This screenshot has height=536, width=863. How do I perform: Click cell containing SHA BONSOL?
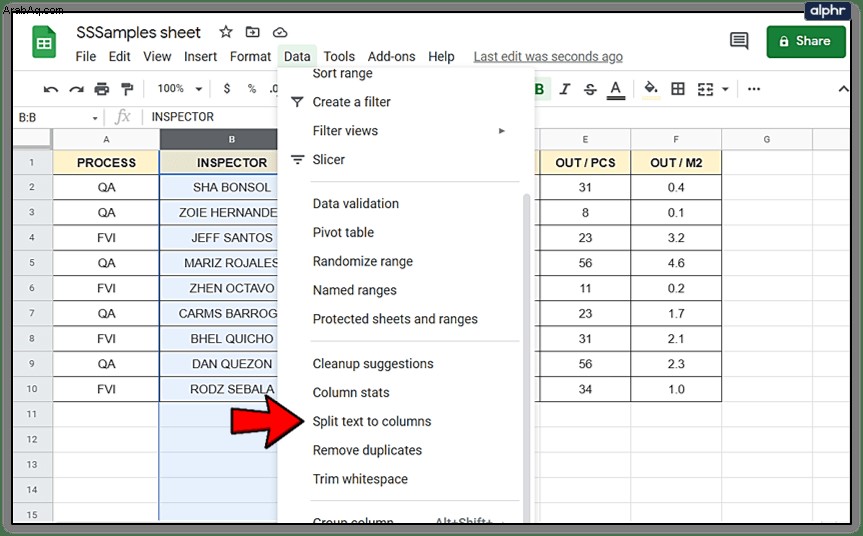click(x=219, y=188)
